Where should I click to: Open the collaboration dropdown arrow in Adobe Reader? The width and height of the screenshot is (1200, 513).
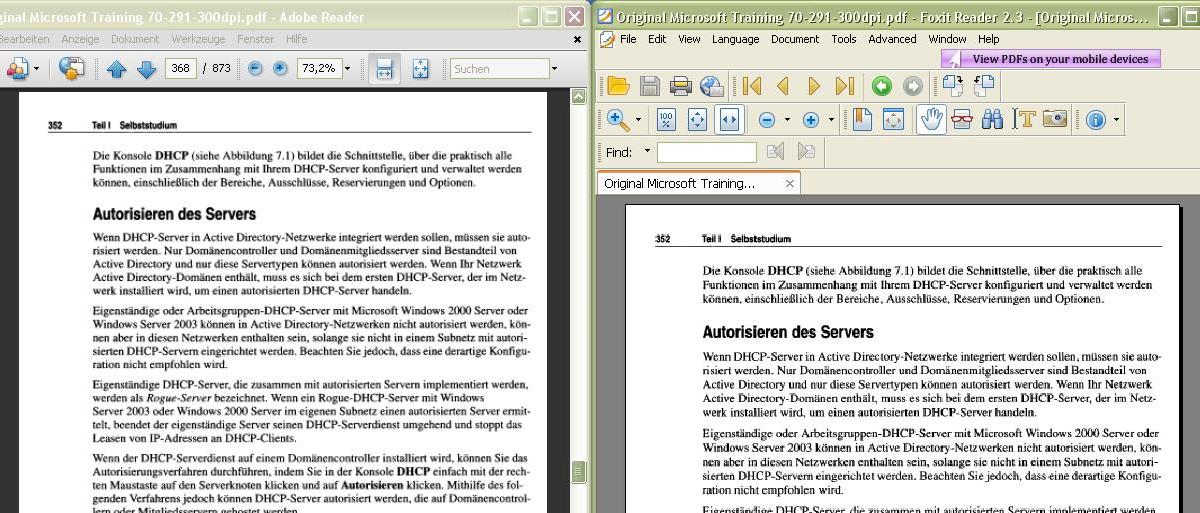37,68
